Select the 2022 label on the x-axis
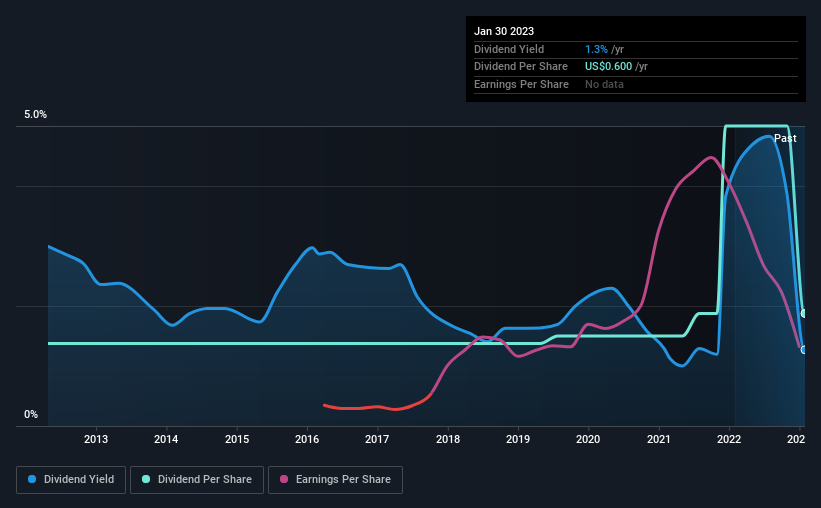 coord(729,439)
